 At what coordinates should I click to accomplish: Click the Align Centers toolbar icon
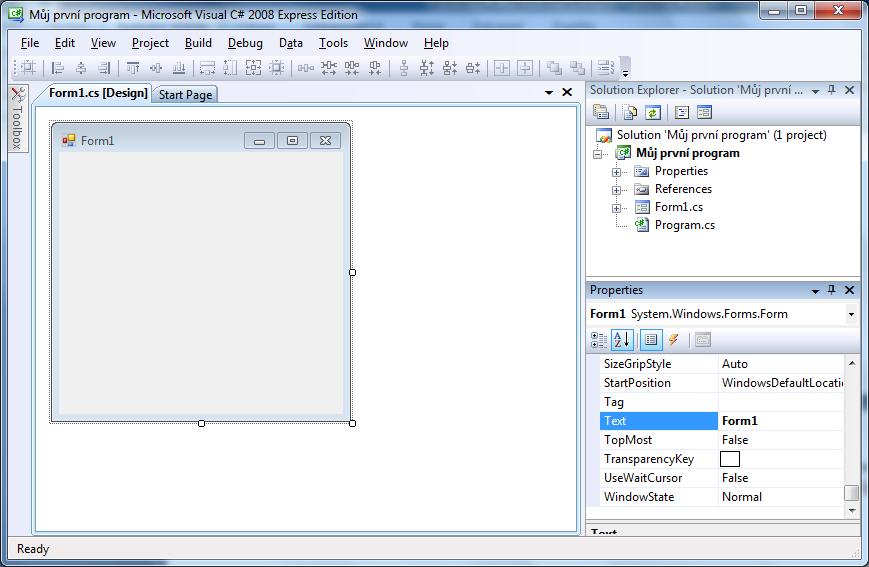[81, 68]
